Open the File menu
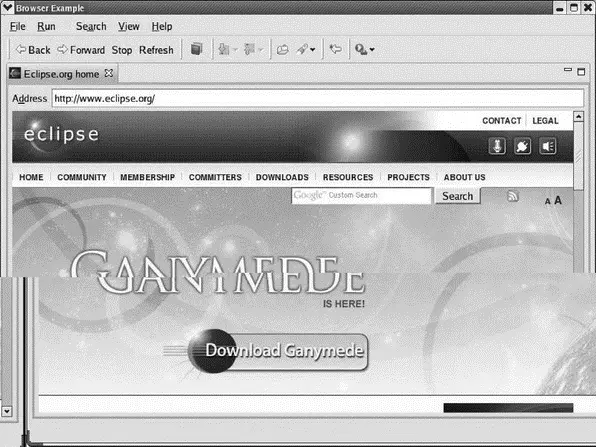 17,26
